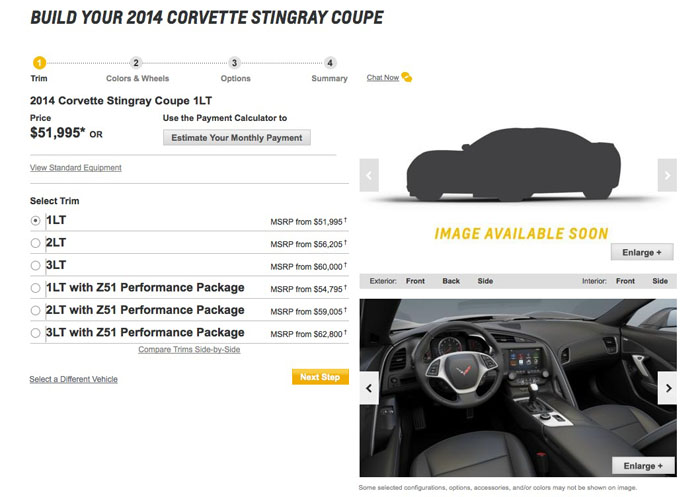This screenshot has height=497, width=700.
Task: Click the Next Step button
Action: coord(320,377)
